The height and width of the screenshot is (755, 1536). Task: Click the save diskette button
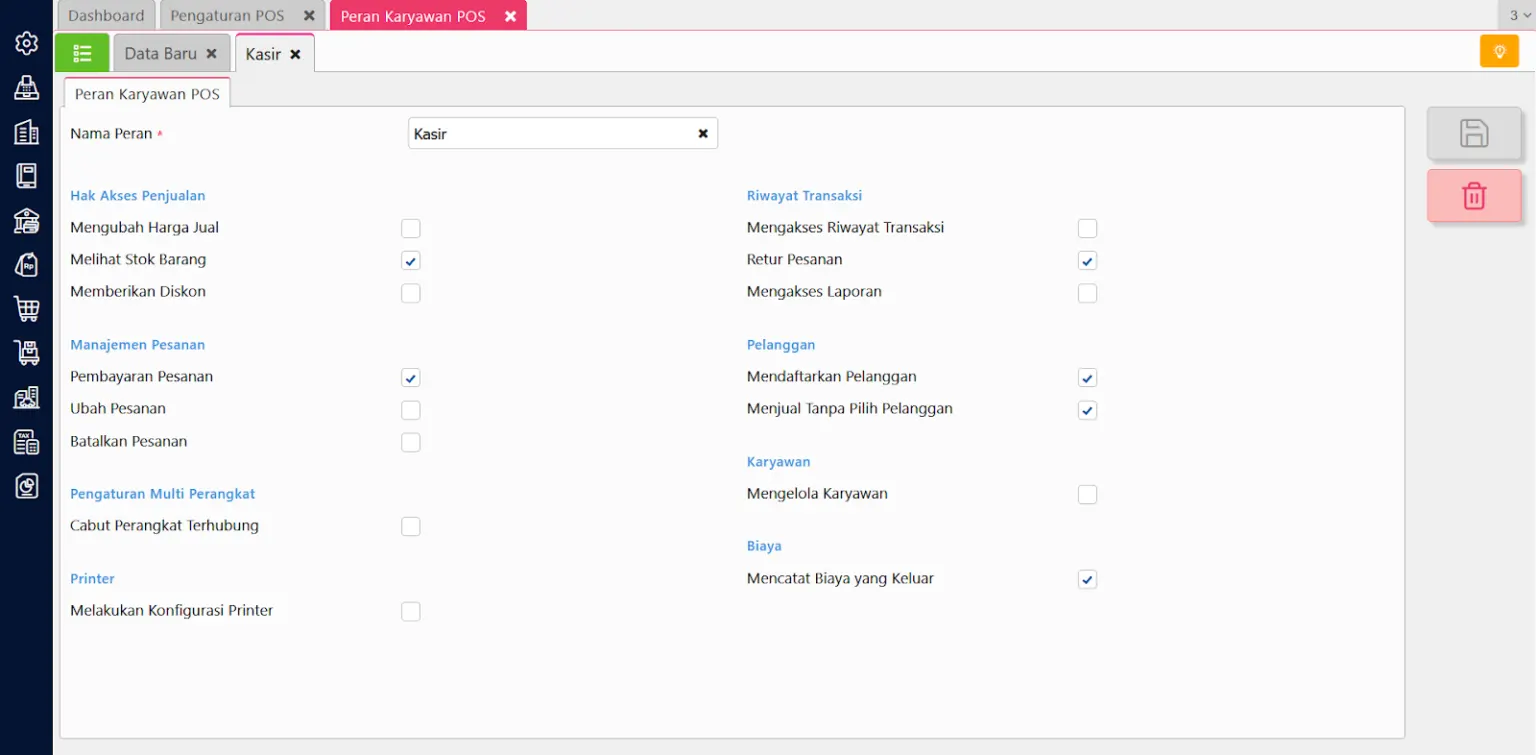pyautogui.click(x=1474, y=134)
